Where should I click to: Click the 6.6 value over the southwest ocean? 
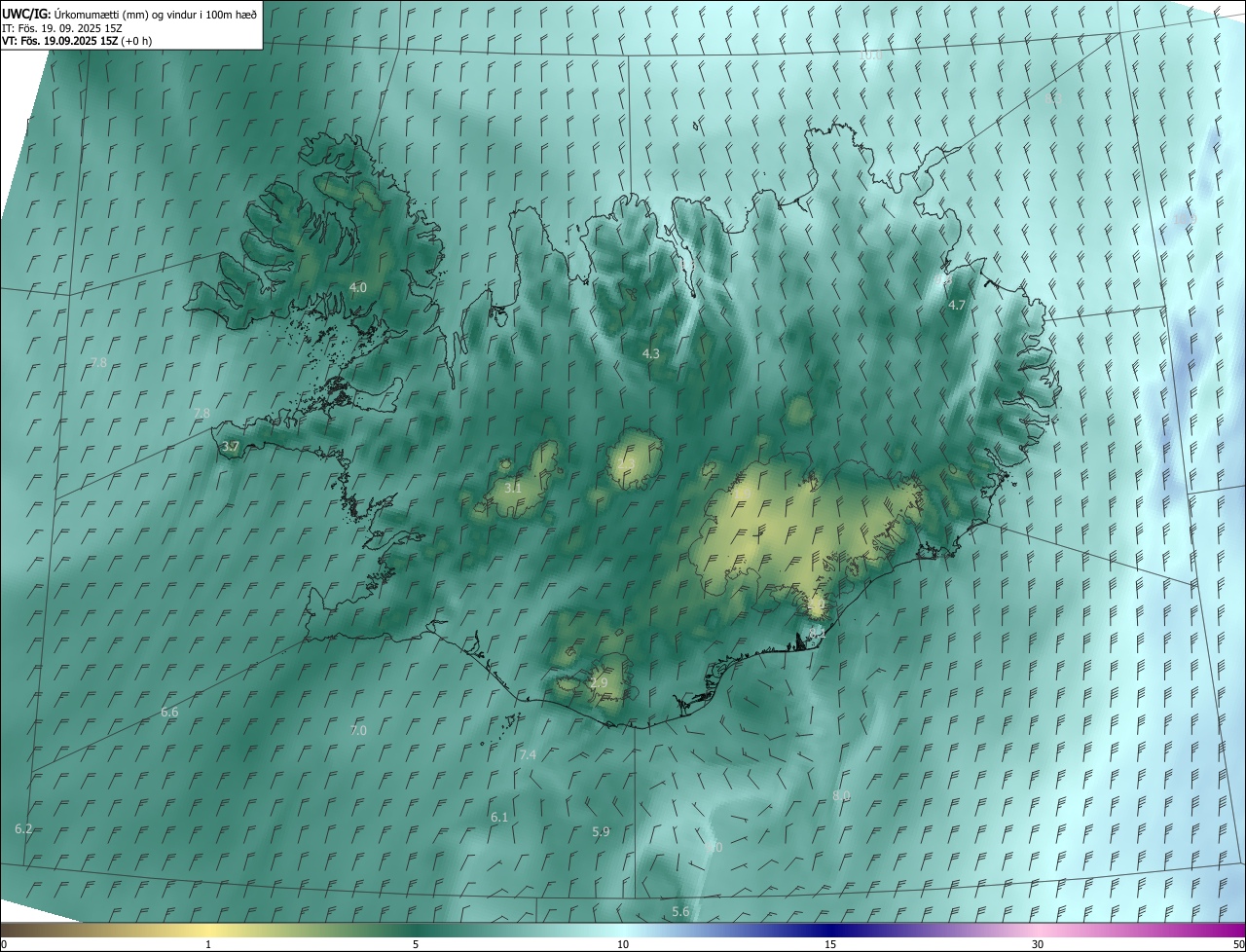click(169, 713)
